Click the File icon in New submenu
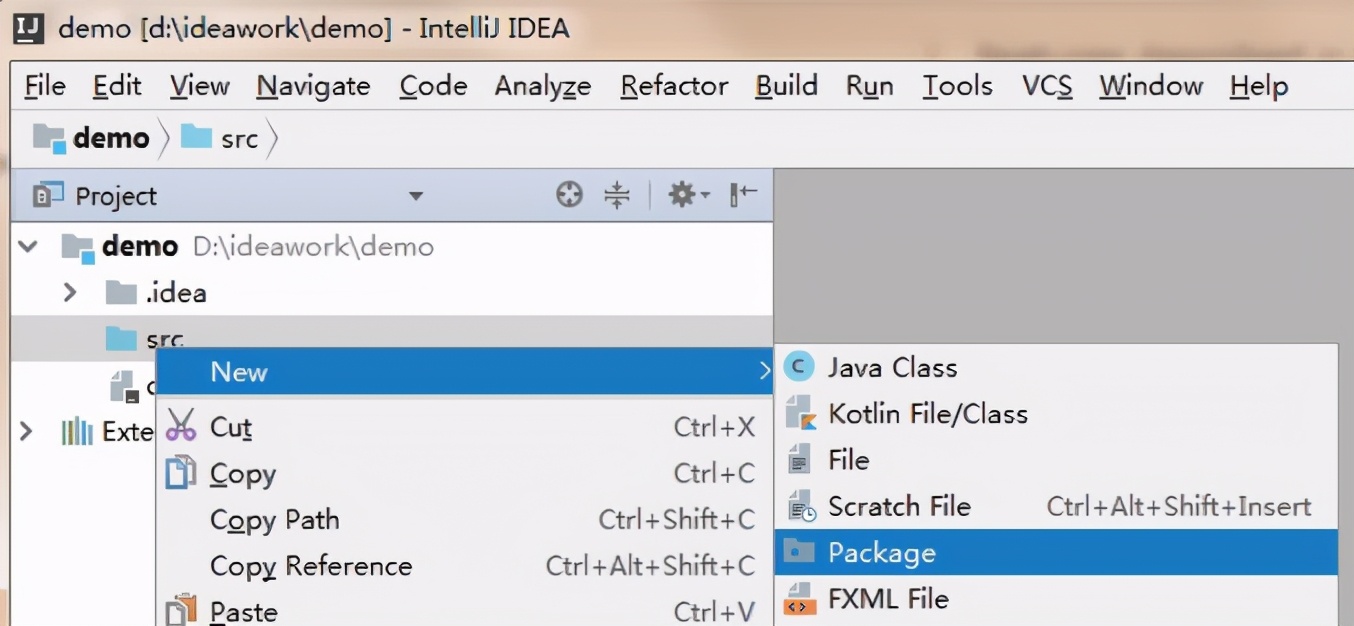This screenshot has height=626, width=1354. pyautogui.click(x=799, y=460)
